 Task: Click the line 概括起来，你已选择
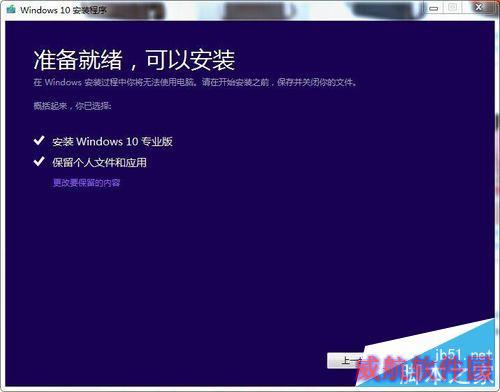point(72,106)
